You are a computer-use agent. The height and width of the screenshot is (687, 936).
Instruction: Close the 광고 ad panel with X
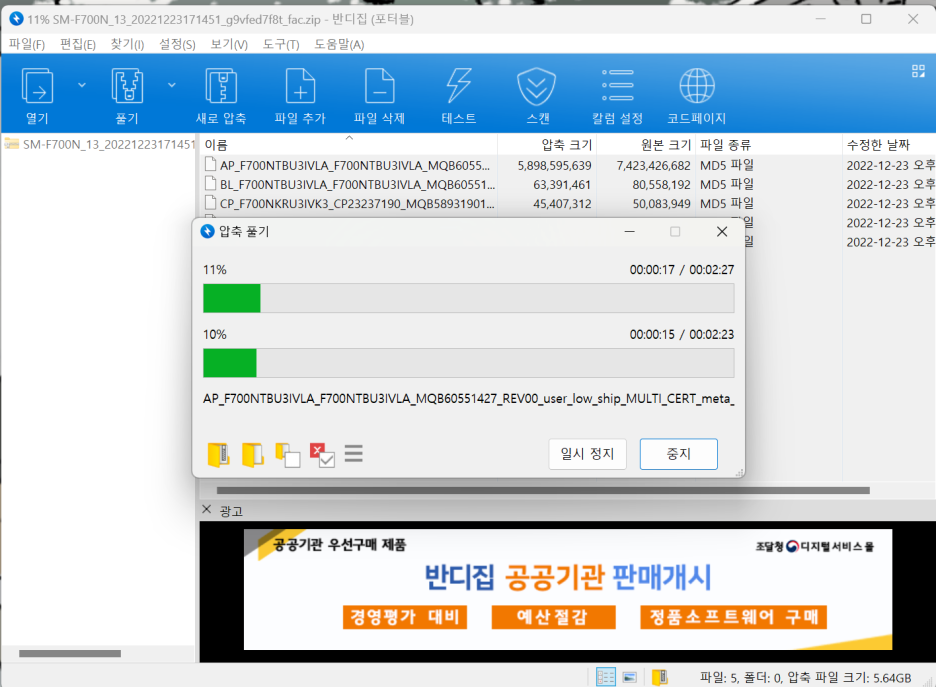207,509
